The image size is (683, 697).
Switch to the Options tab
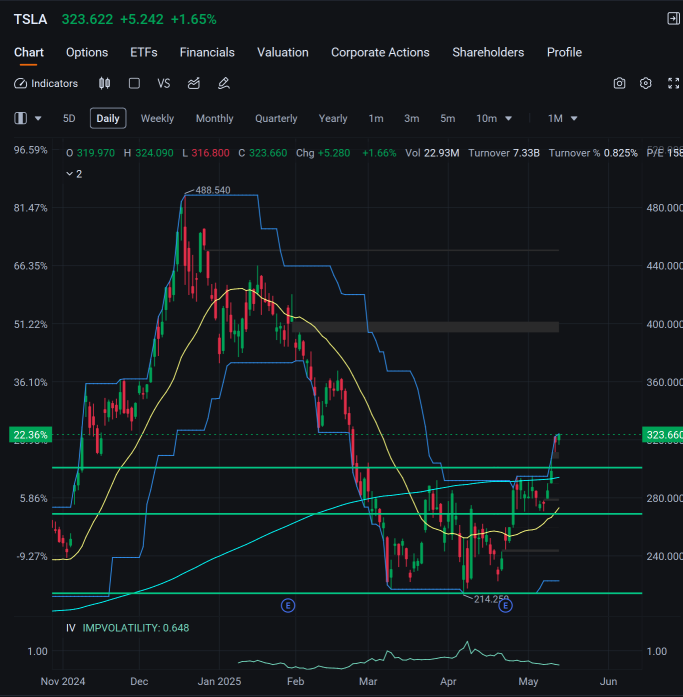[x=87, y=52]
